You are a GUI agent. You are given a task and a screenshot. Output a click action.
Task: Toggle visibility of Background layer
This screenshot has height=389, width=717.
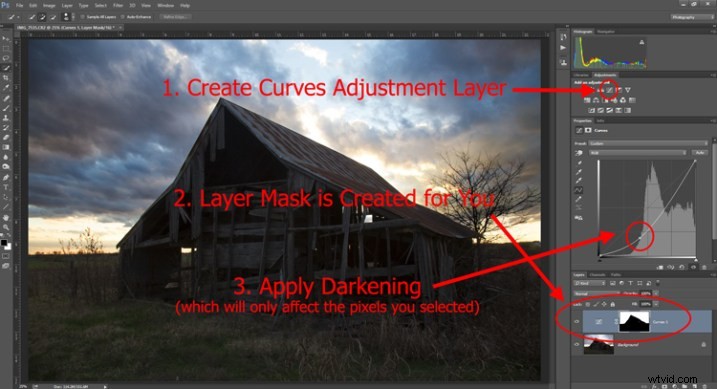click(x=577, y=345)
